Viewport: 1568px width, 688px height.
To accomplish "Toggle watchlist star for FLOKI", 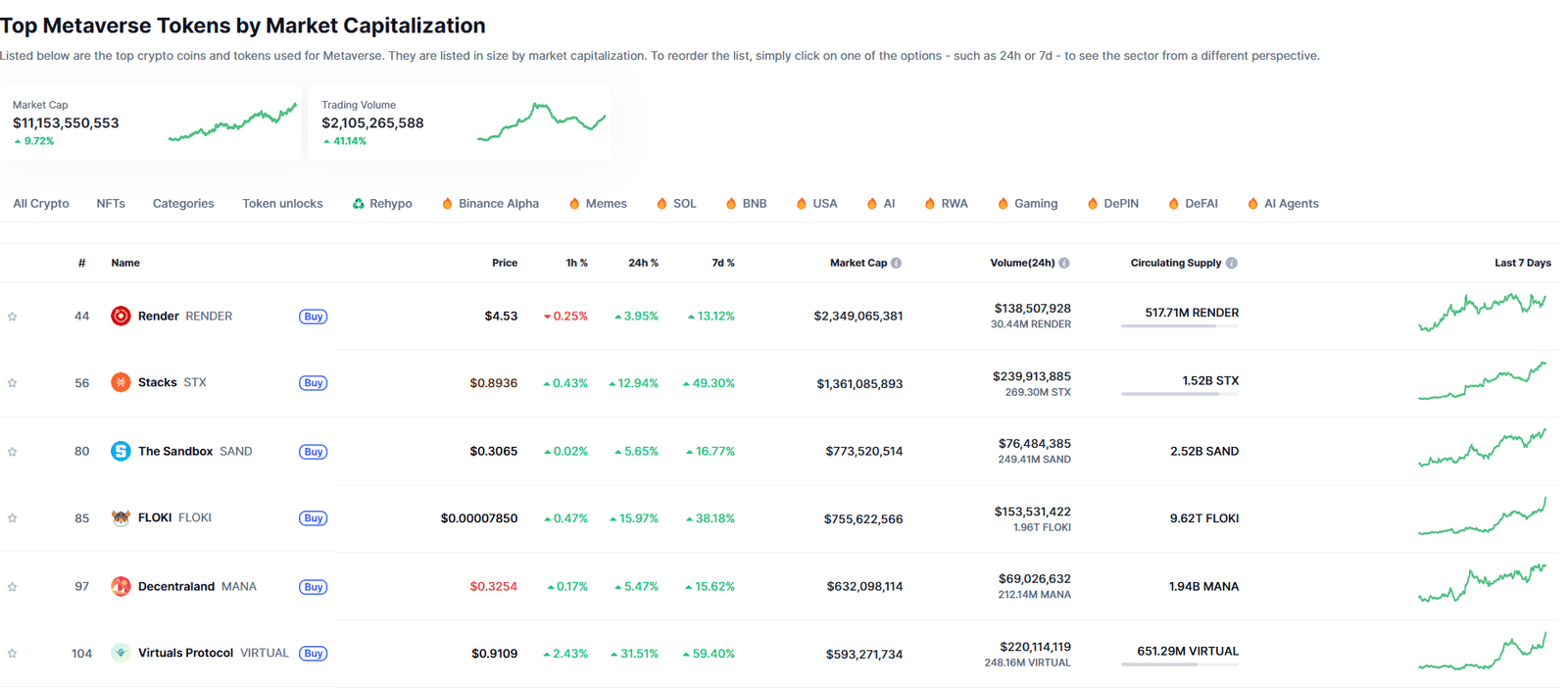I will coord(13,518).
